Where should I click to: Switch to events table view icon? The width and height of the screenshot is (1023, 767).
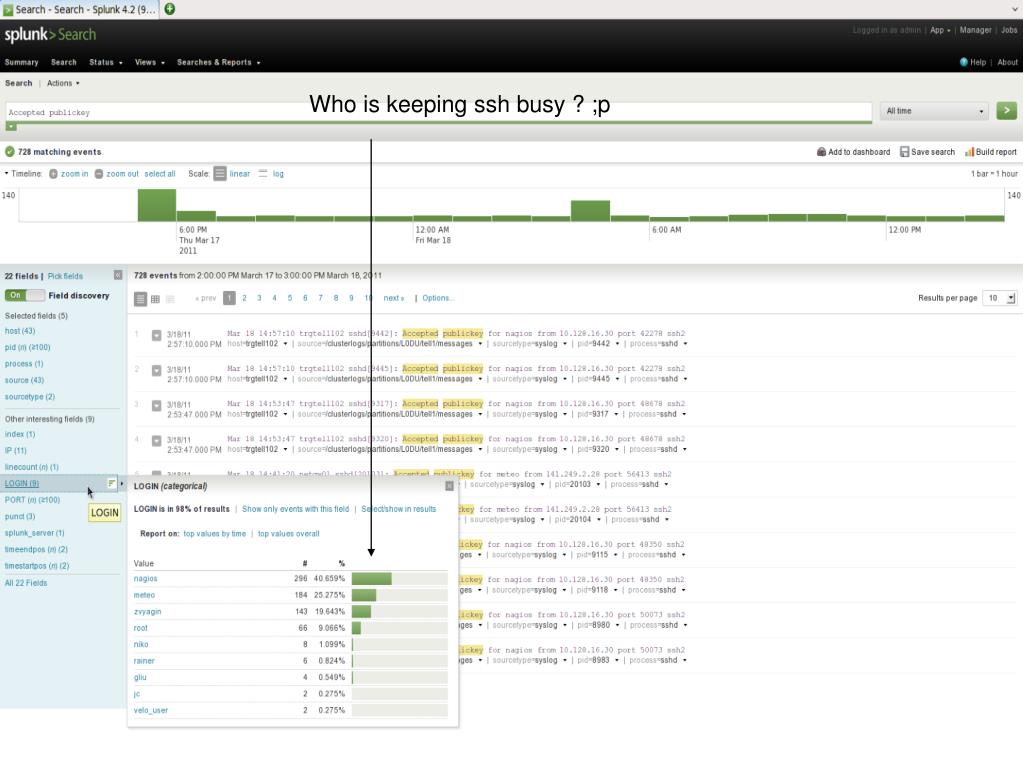click(155, 299)
